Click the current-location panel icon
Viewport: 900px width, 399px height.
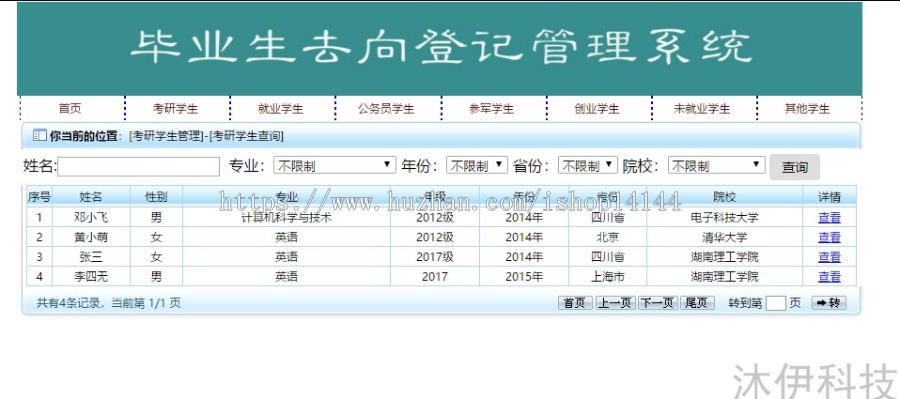pos(40,136)
